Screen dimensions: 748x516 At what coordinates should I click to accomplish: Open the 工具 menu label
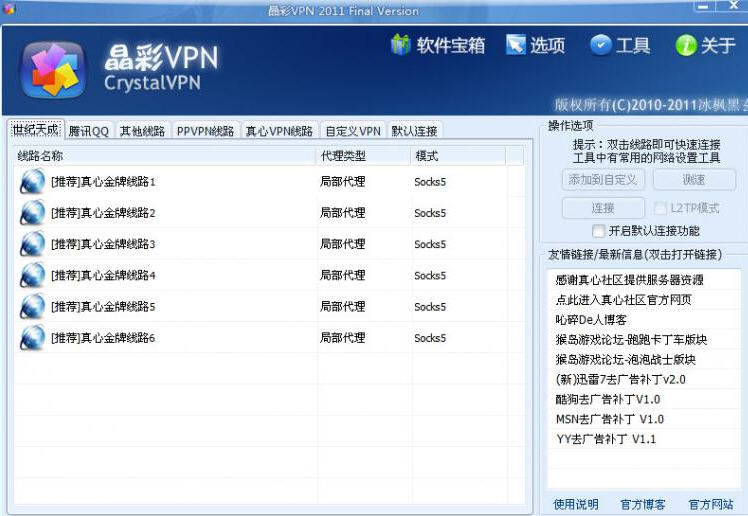[x=633, y=46]
